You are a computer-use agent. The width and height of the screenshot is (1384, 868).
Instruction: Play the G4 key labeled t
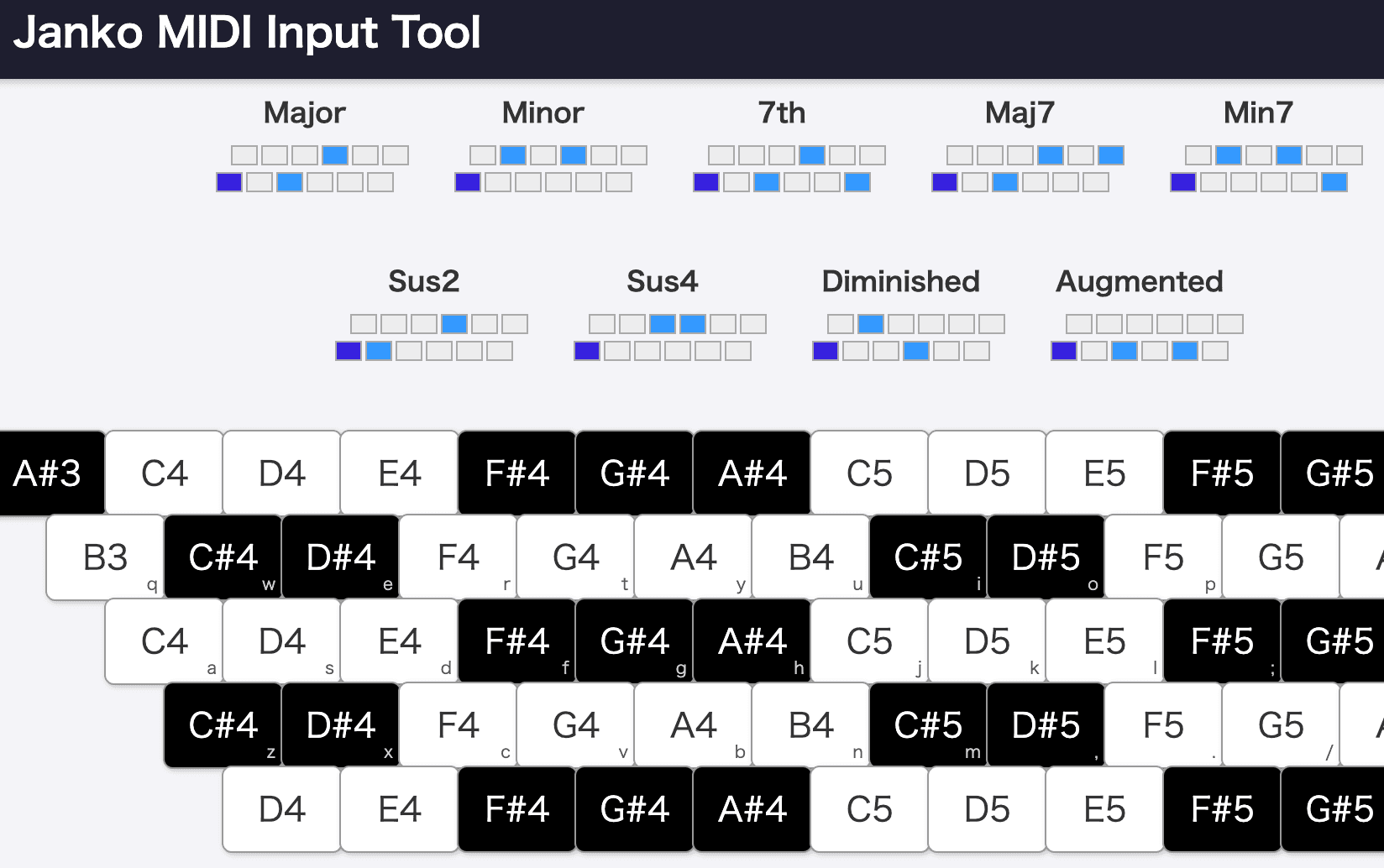point(575,557)
